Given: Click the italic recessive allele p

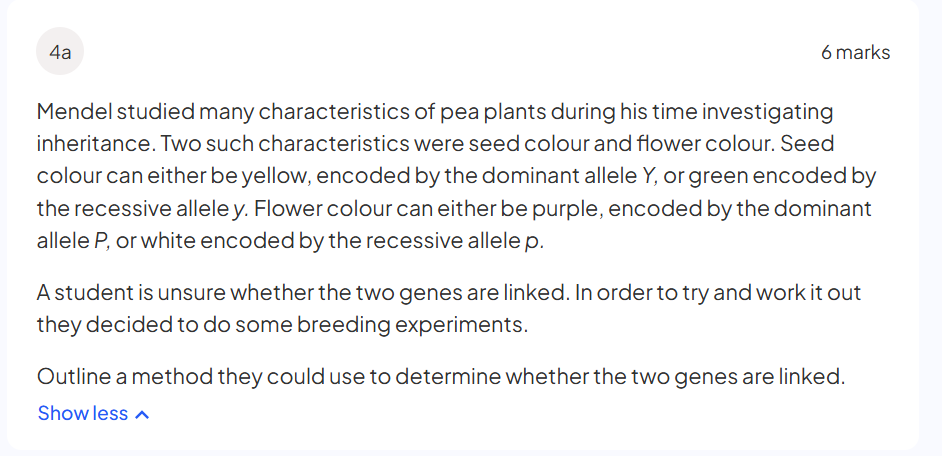Looking at the screenshot, I should (x=531, y=241).
